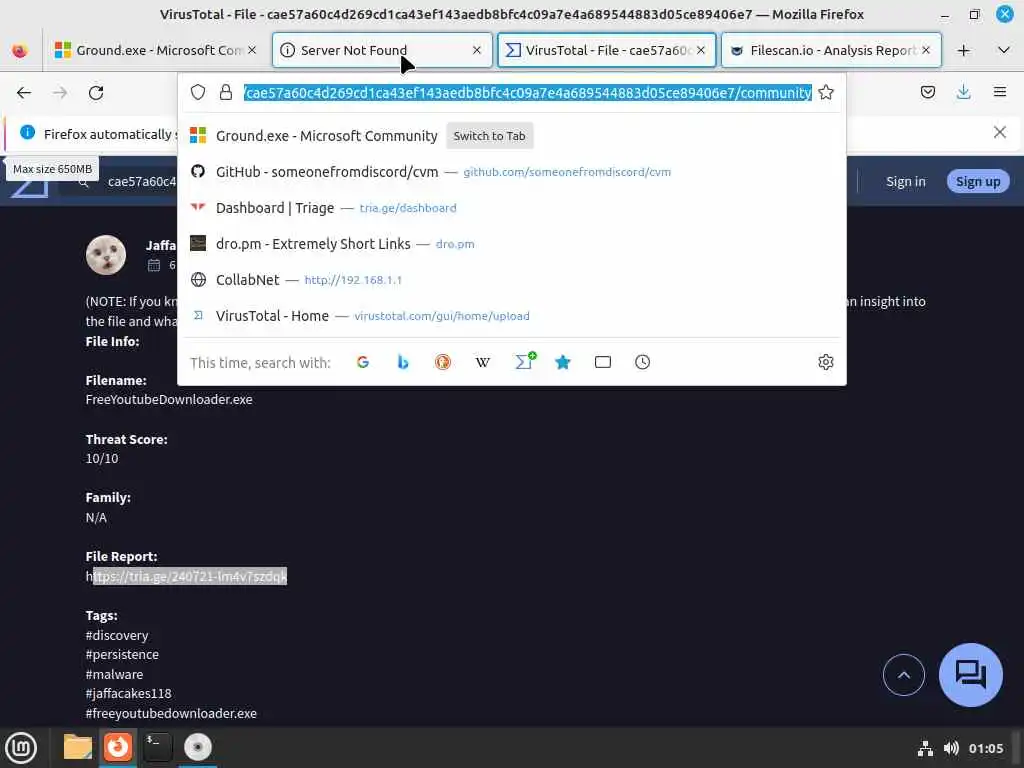Open a new tab with plus button
The height and width of the screenshot is (768, 1024).
coord(964,50)
